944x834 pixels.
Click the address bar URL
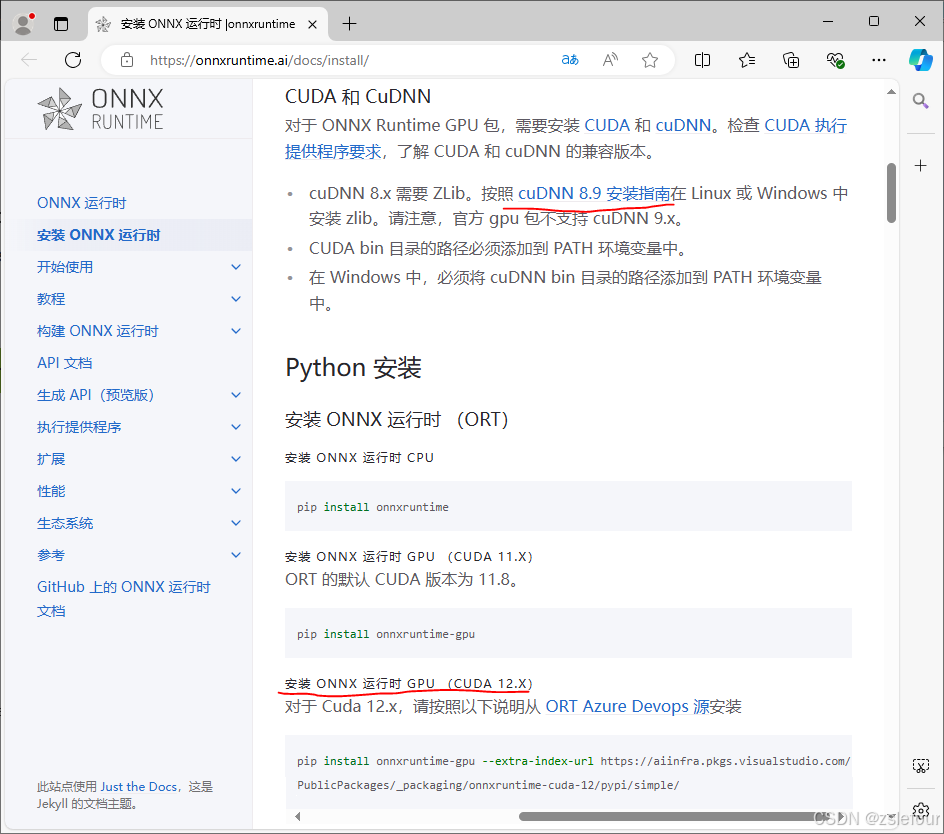point(259,60)
